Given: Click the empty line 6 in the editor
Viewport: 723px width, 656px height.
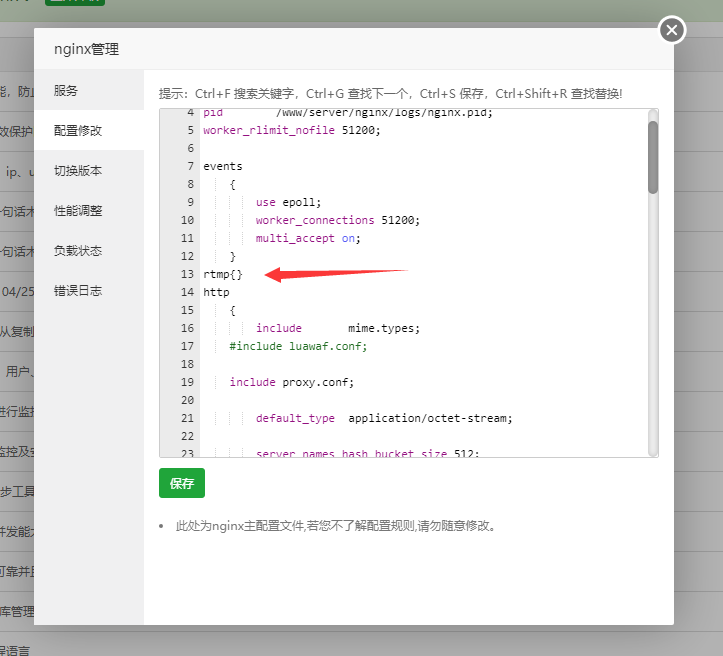Looking at the screenshot, I should click(424, 148).
